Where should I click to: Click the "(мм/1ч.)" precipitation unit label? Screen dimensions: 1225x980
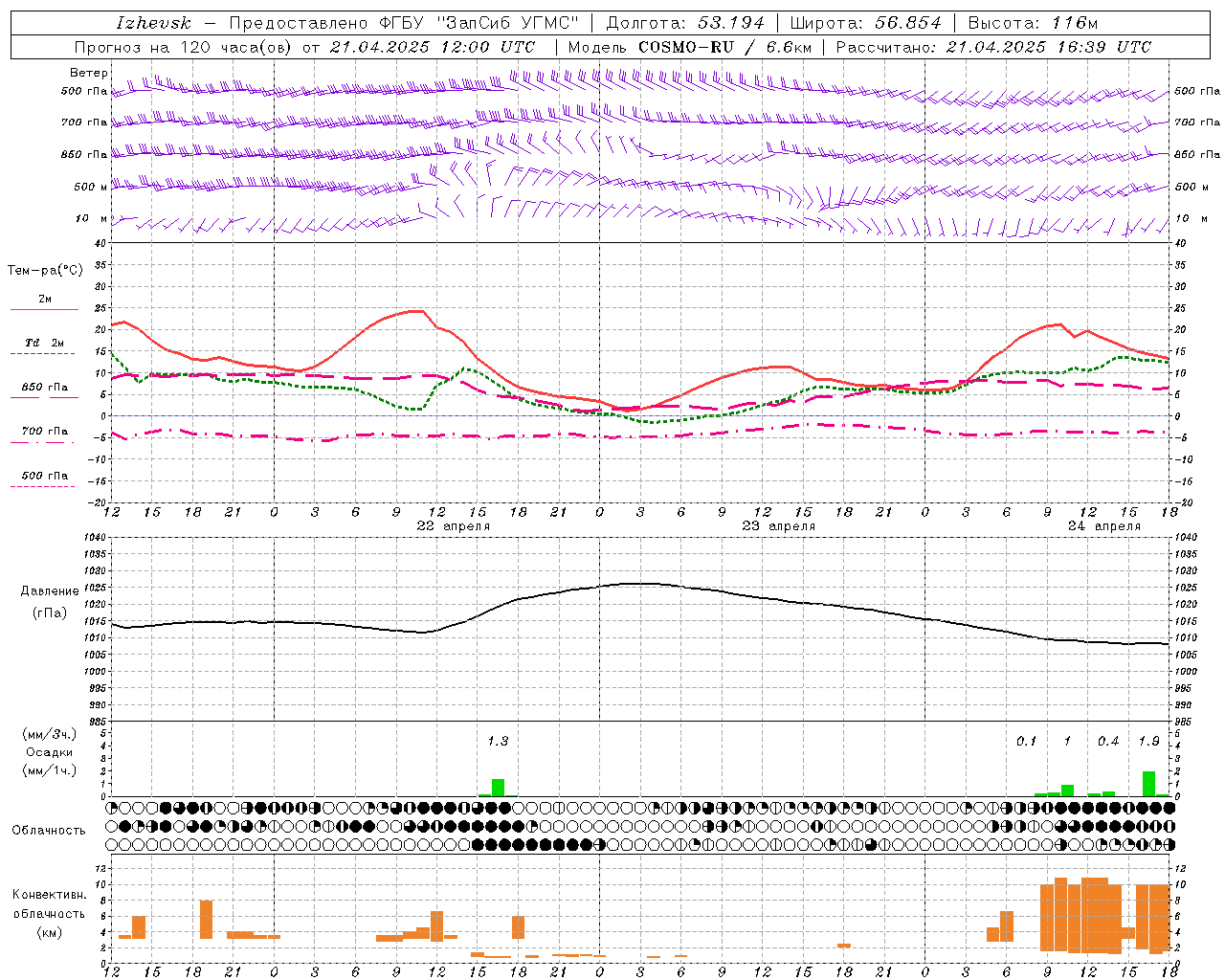pyautogui.click(x=49, y=770)
